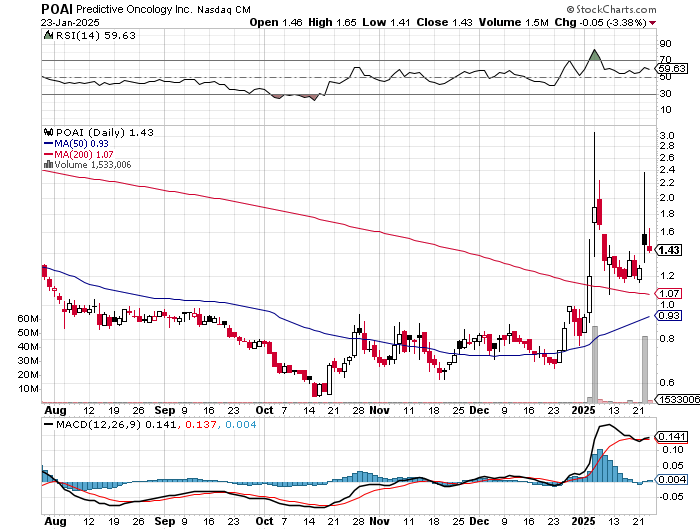Click the MA(200) 1.07 legend entry
The image size is (700, 530).
tap(83, 154)
